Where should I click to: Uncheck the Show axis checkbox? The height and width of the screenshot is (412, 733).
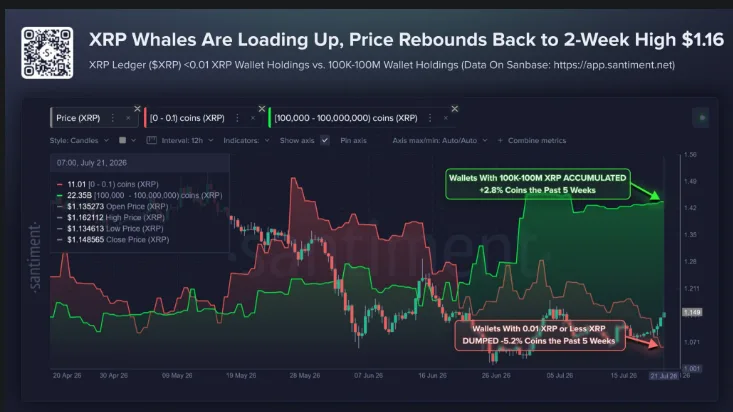coord(325,140)
